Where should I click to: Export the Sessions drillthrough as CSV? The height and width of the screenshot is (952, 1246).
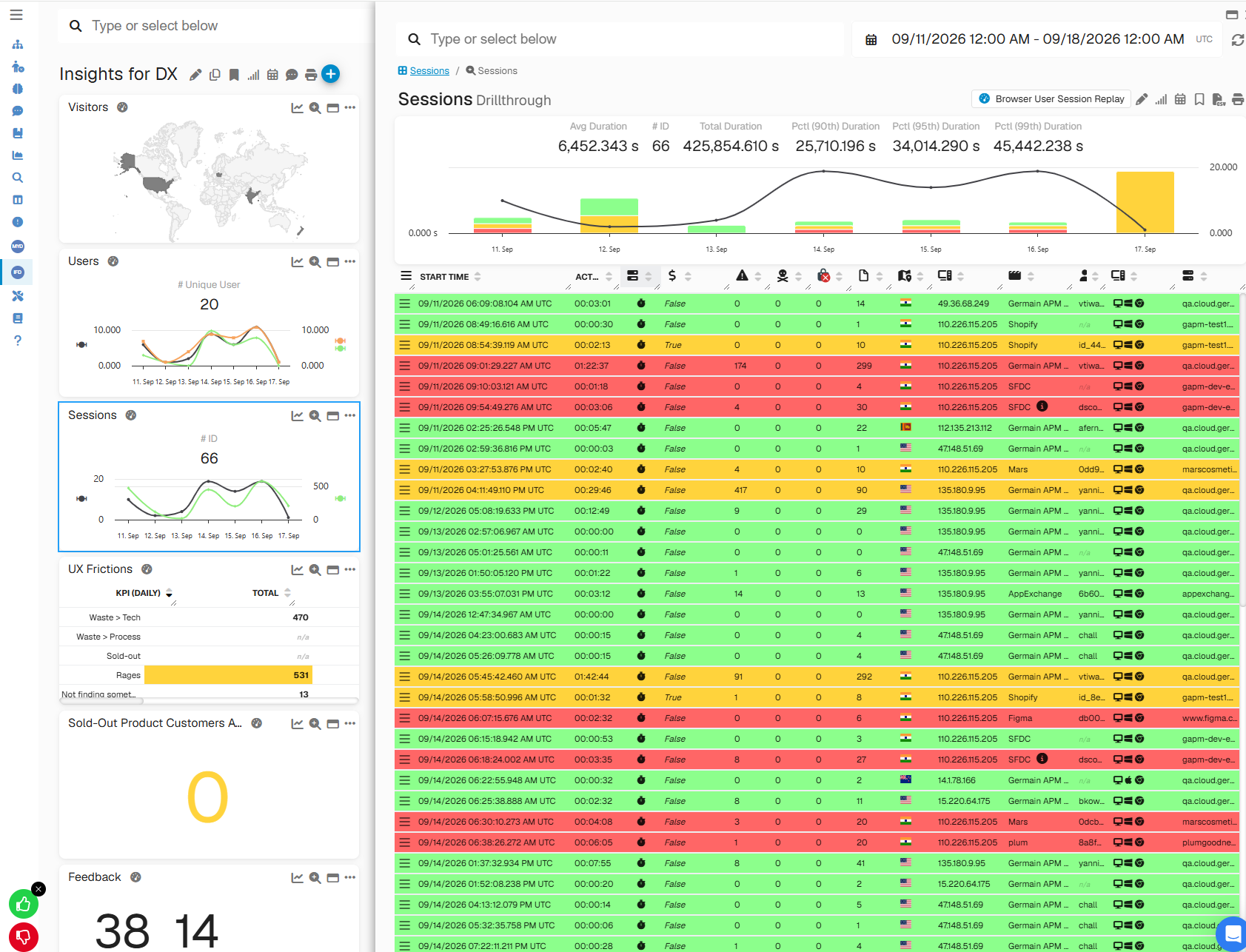coord(1219,99)
